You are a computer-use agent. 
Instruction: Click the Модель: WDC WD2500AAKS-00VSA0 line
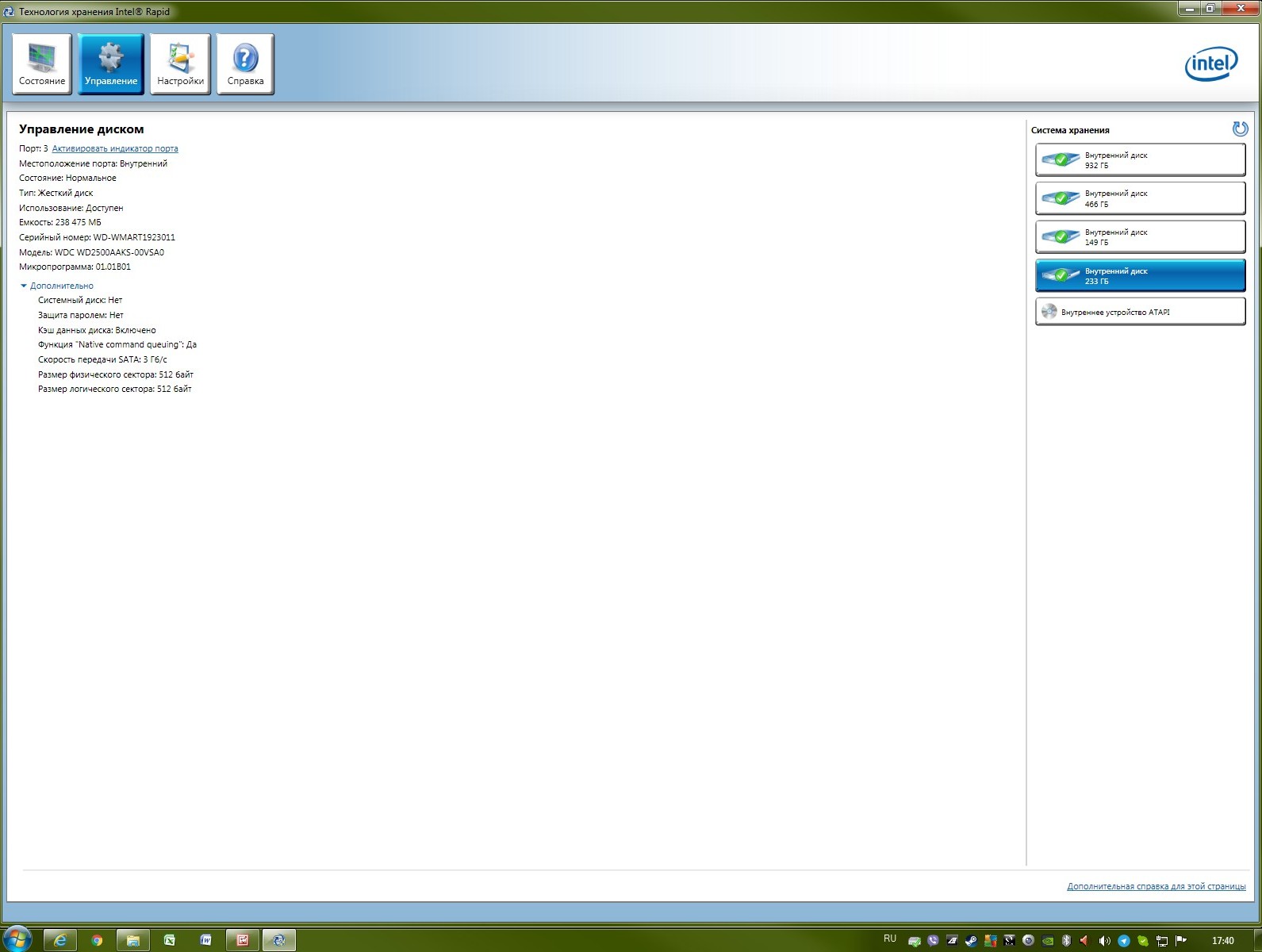(x=91, y=252)
